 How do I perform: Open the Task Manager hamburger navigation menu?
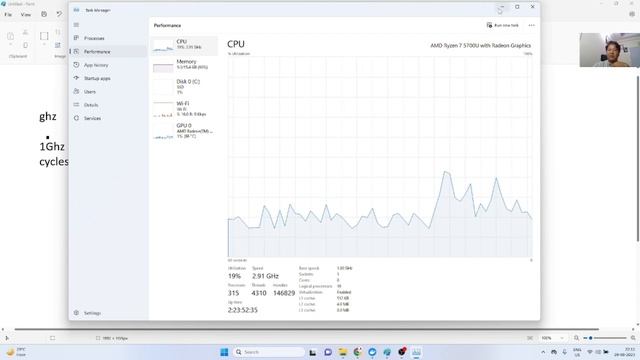[76, 25]
